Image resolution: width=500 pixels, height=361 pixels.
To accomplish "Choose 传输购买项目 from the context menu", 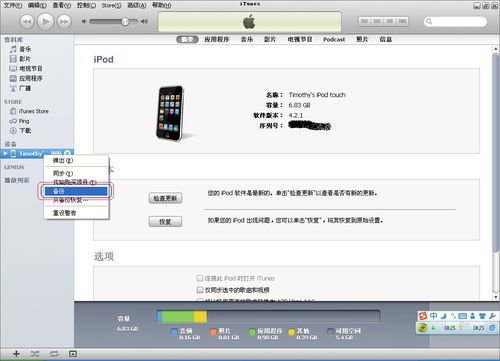I will click(76, 182).
